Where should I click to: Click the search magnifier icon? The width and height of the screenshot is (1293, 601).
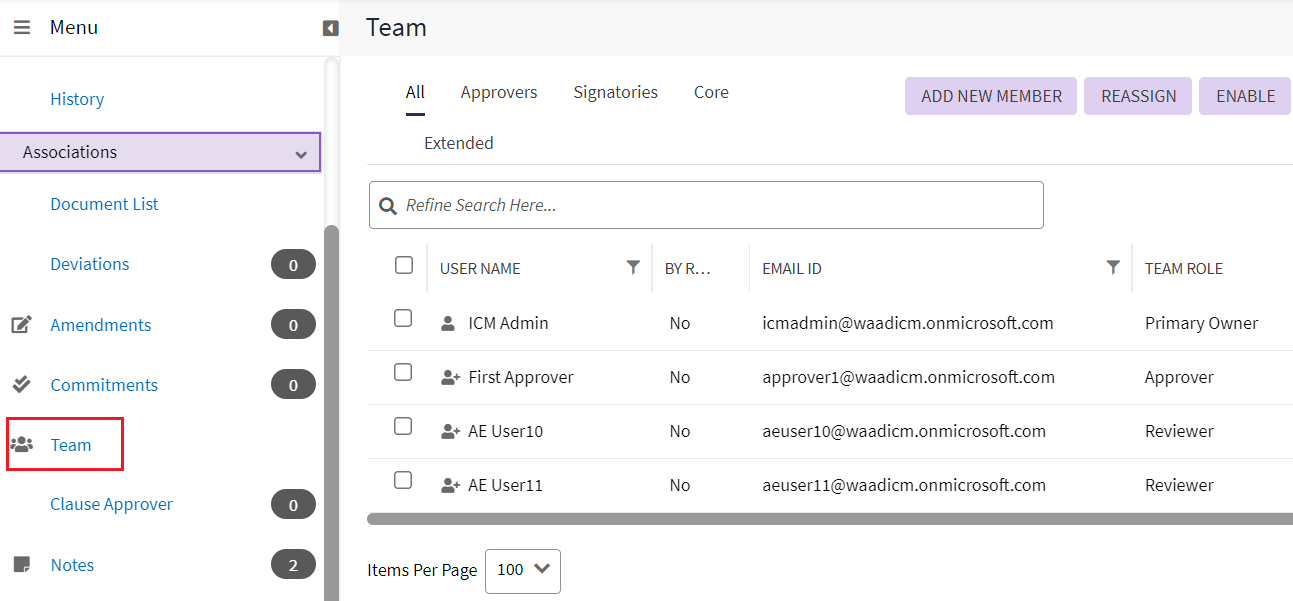point(388,205)
